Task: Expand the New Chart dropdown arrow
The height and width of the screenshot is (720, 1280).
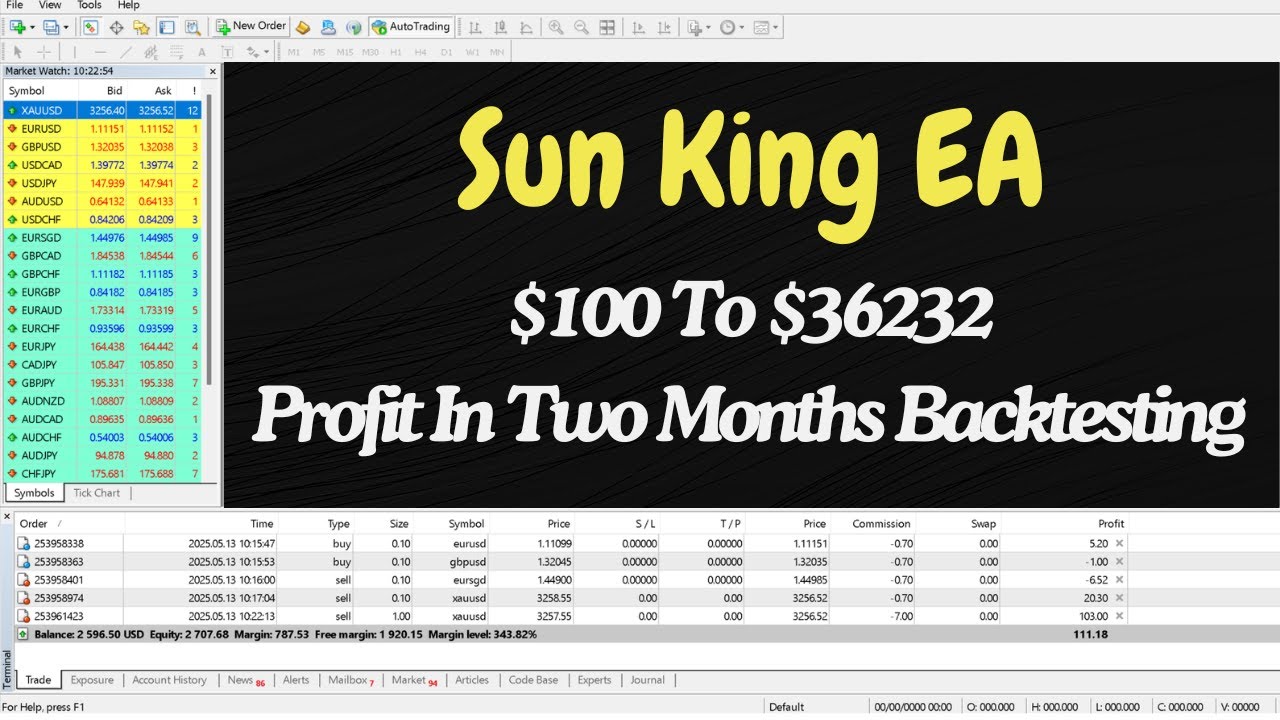Action: (x=32, y=27)
